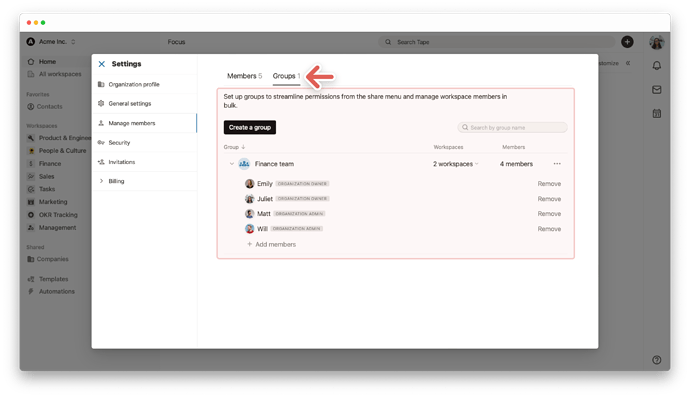Viewport: 690px width, 396px height.
Task: Select the Groups tab
Action: (x=286, y=76)
